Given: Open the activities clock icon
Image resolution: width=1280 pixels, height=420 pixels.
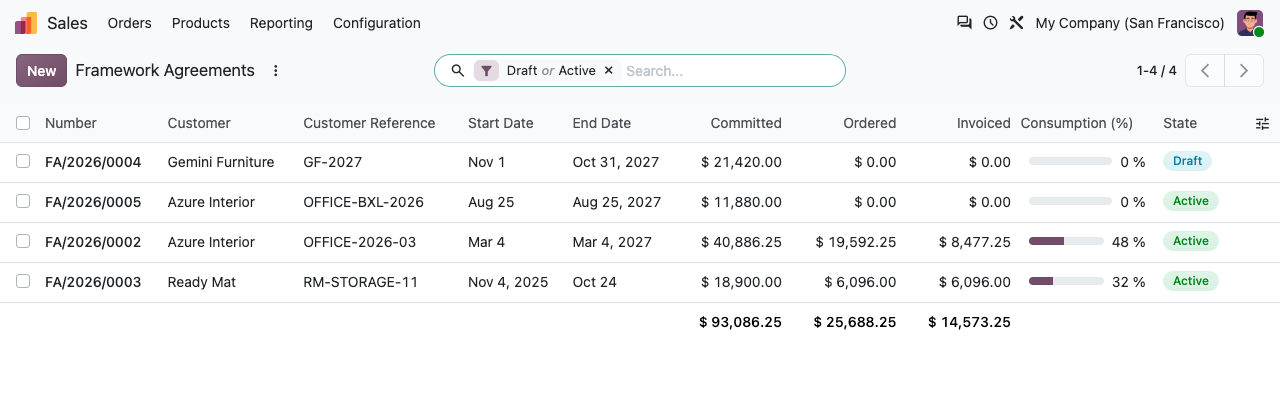Looking at the screenshot, I should tap(990, 23).
